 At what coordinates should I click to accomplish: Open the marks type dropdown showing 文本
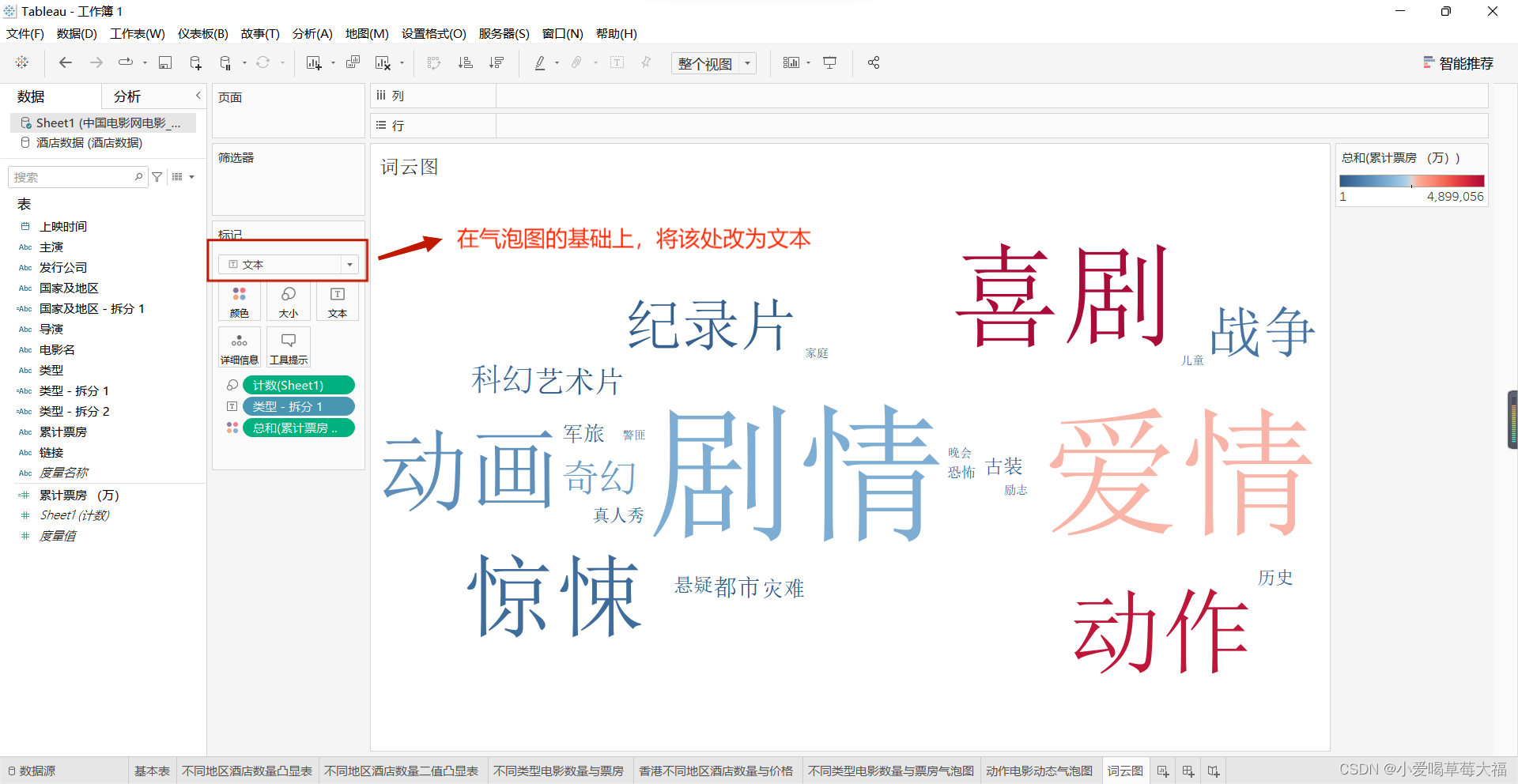tap(289, 265)
